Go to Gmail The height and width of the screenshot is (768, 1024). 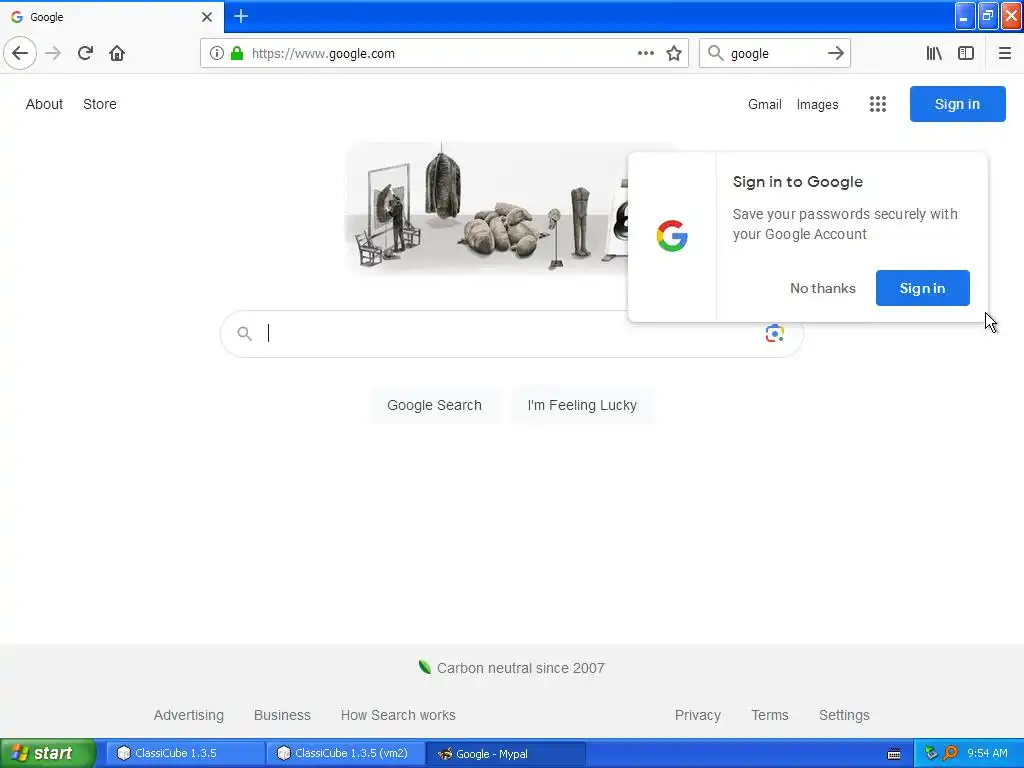(x=765, y=104)
